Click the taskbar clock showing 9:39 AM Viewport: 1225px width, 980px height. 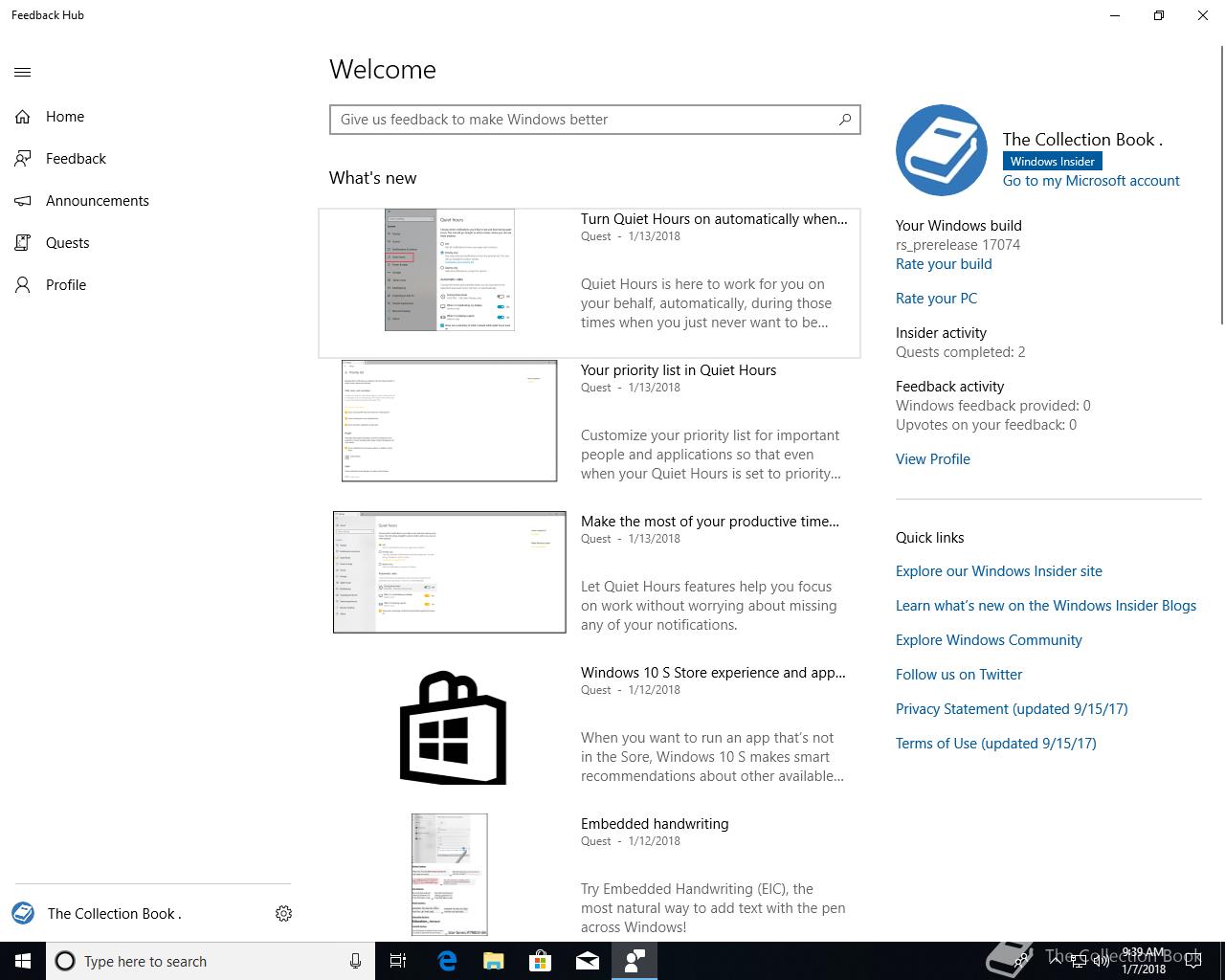point(1144,961)
